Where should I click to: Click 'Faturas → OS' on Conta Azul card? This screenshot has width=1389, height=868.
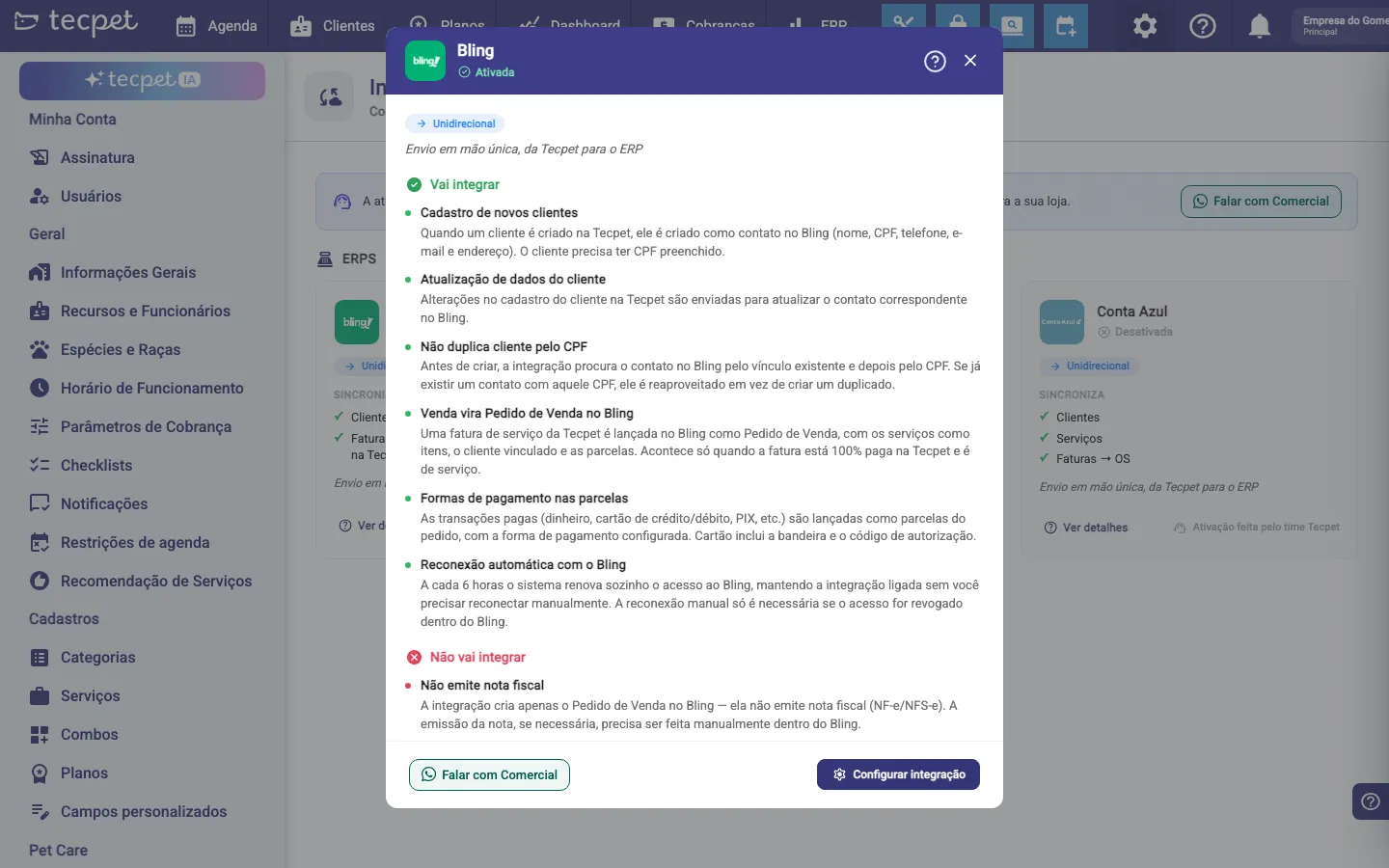pos(1093,459)
